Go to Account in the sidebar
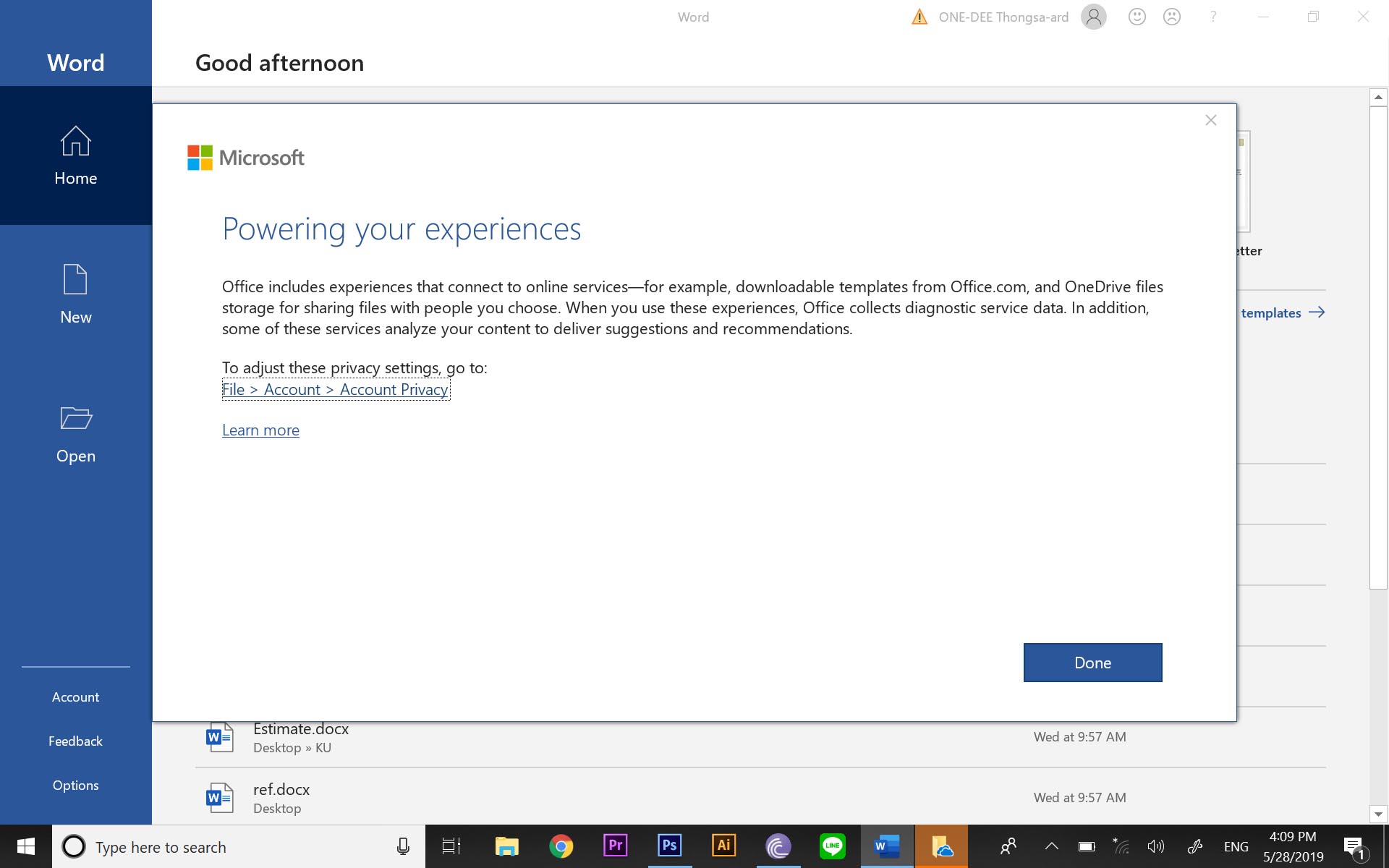The width and height of the screenshot is (1389, 868). pos(75,697)
